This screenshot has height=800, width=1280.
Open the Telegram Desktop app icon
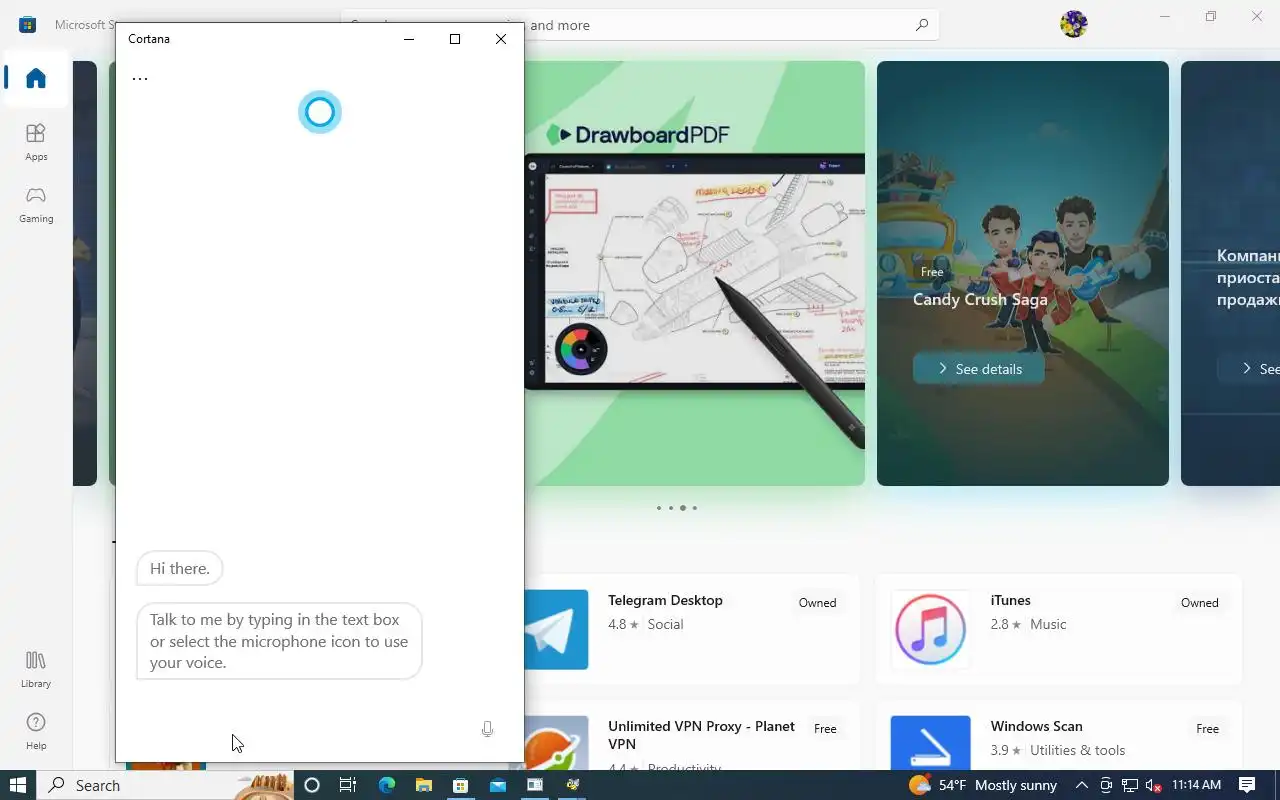click(556, 629)
